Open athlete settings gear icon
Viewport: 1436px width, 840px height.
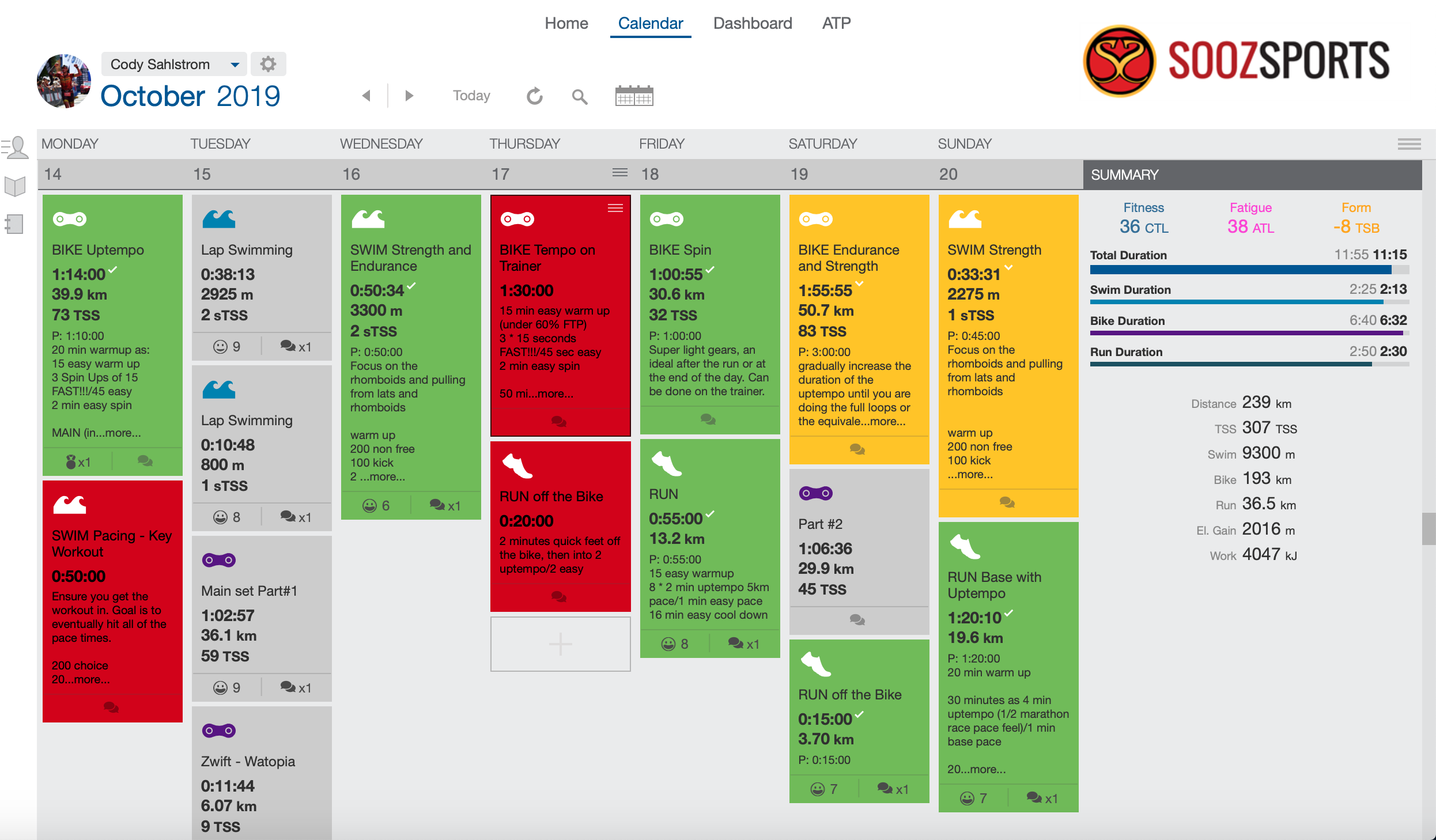coord(268,64)
